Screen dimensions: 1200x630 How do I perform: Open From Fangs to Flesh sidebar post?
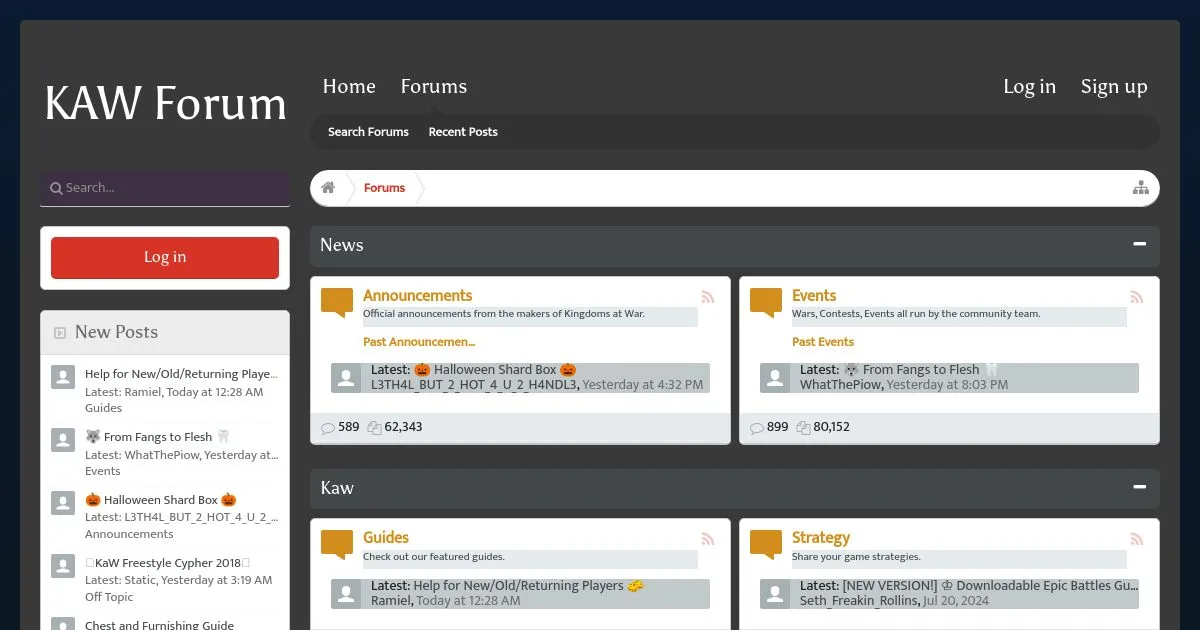point(158,437)
